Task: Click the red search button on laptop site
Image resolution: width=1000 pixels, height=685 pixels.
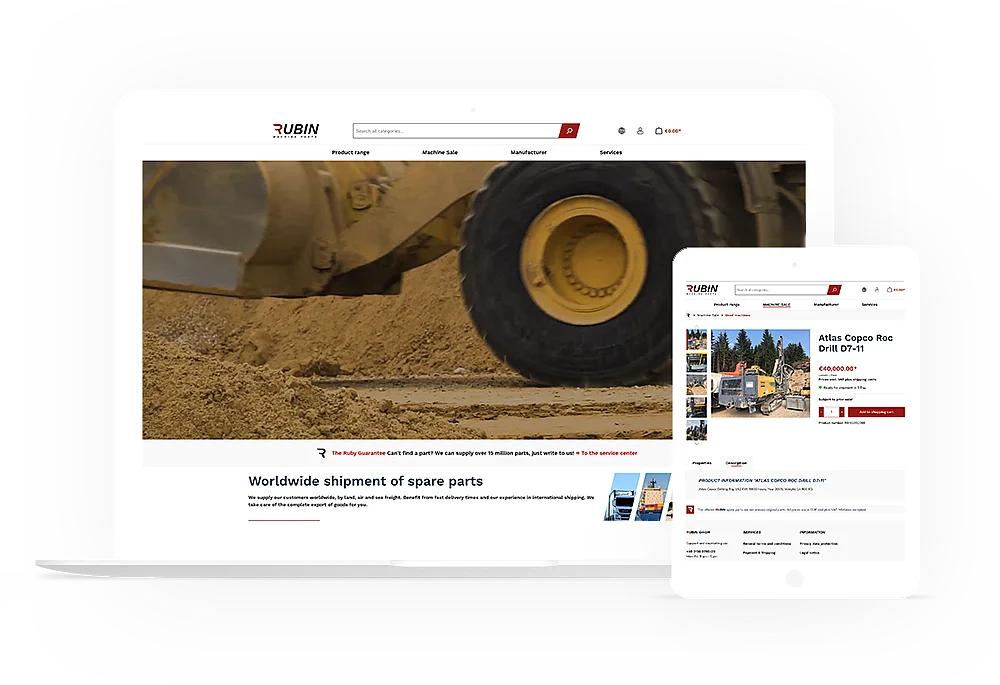Action: (x=569, y=131)
